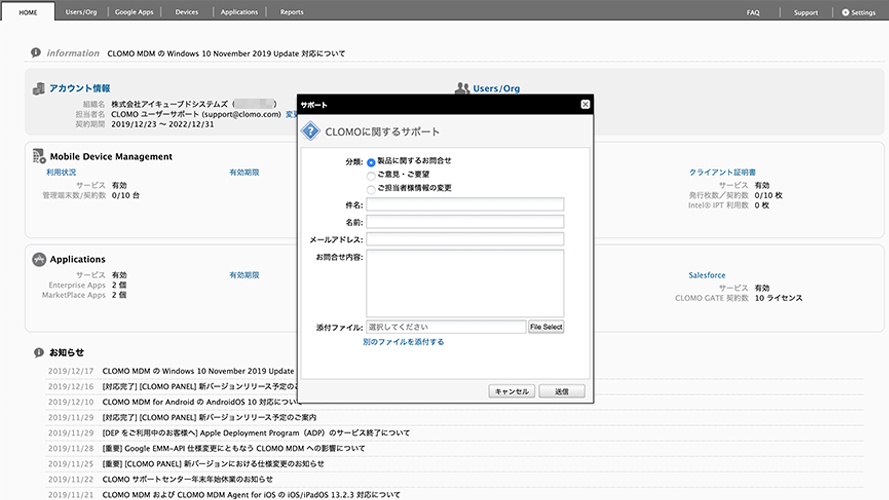The image size is (889, 500).
Task: Open the 2019/12/16 CLOMO PANEL release notice
Action: (x=200, y=387)
